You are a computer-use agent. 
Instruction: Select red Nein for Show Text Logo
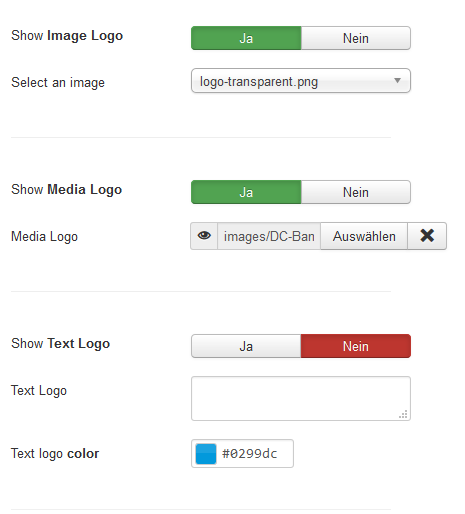pyautogui.click(x=356, y=346)
